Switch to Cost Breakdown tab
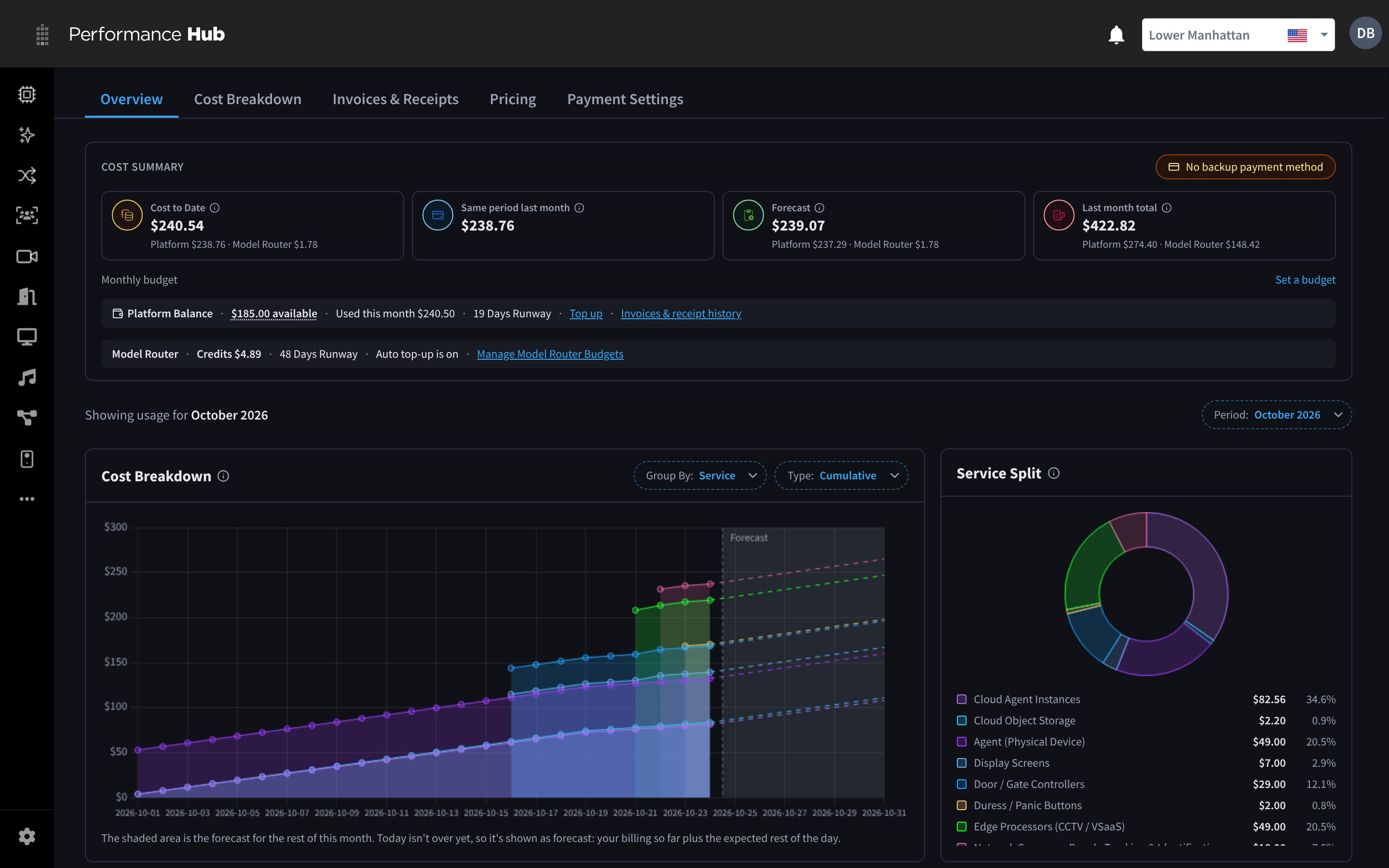 pyautogui.click(x=247, y=99)
